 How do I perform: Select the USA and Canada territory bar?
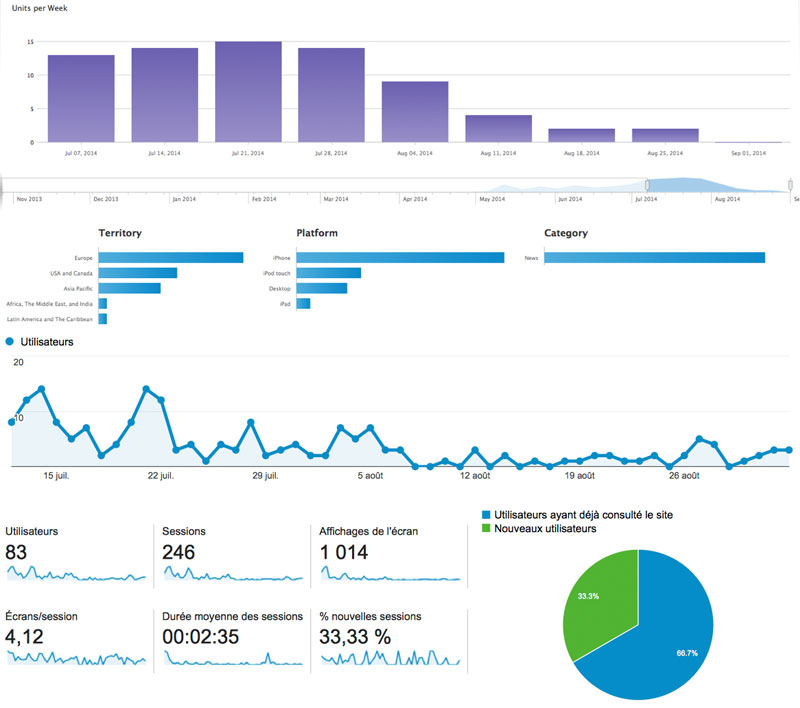(x=138, y=273)
